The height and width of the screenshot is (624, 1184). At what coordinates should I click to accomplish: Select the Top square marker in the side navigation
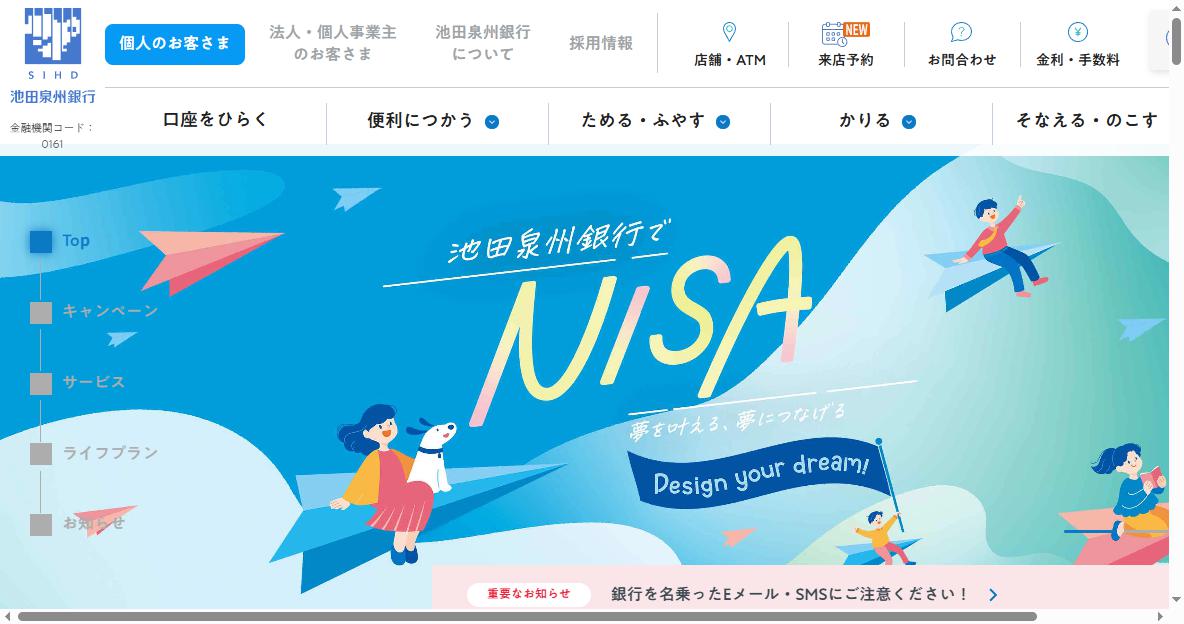click(41, 242)
